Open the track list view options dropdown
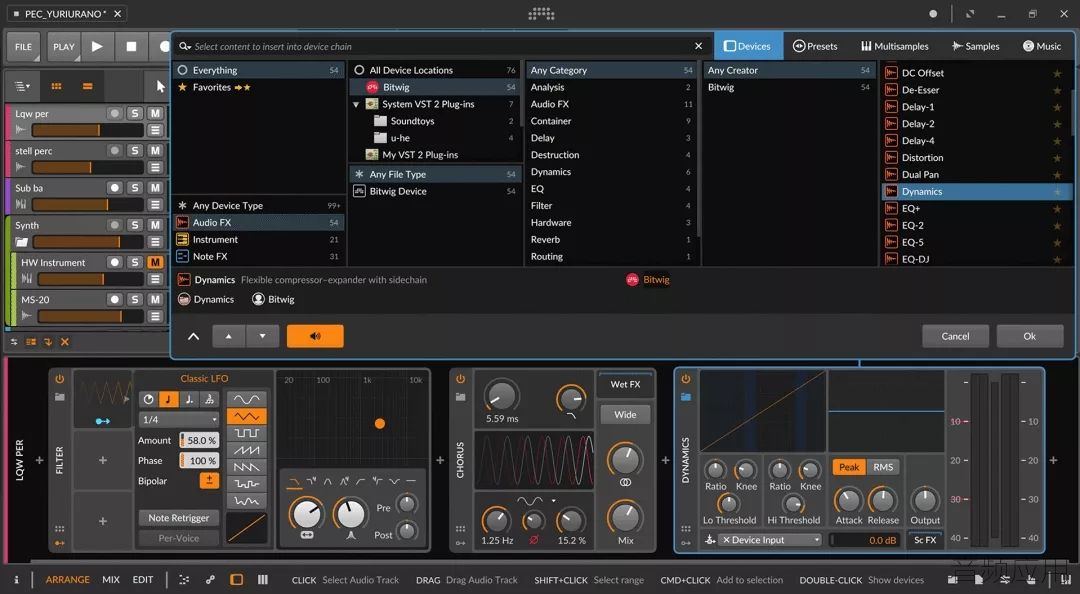The image size is (1080, 594). tap(23, 86)
